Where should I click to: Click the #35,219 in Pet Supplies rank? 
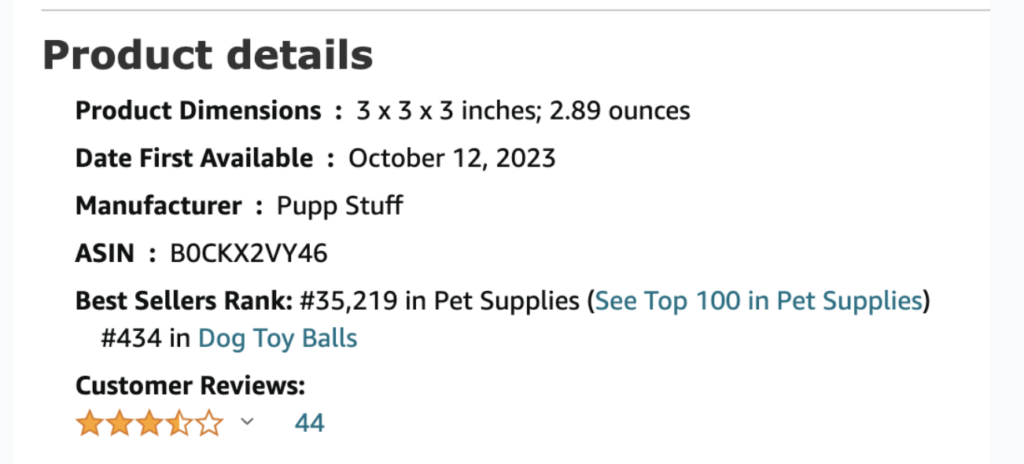coord(439,301)
